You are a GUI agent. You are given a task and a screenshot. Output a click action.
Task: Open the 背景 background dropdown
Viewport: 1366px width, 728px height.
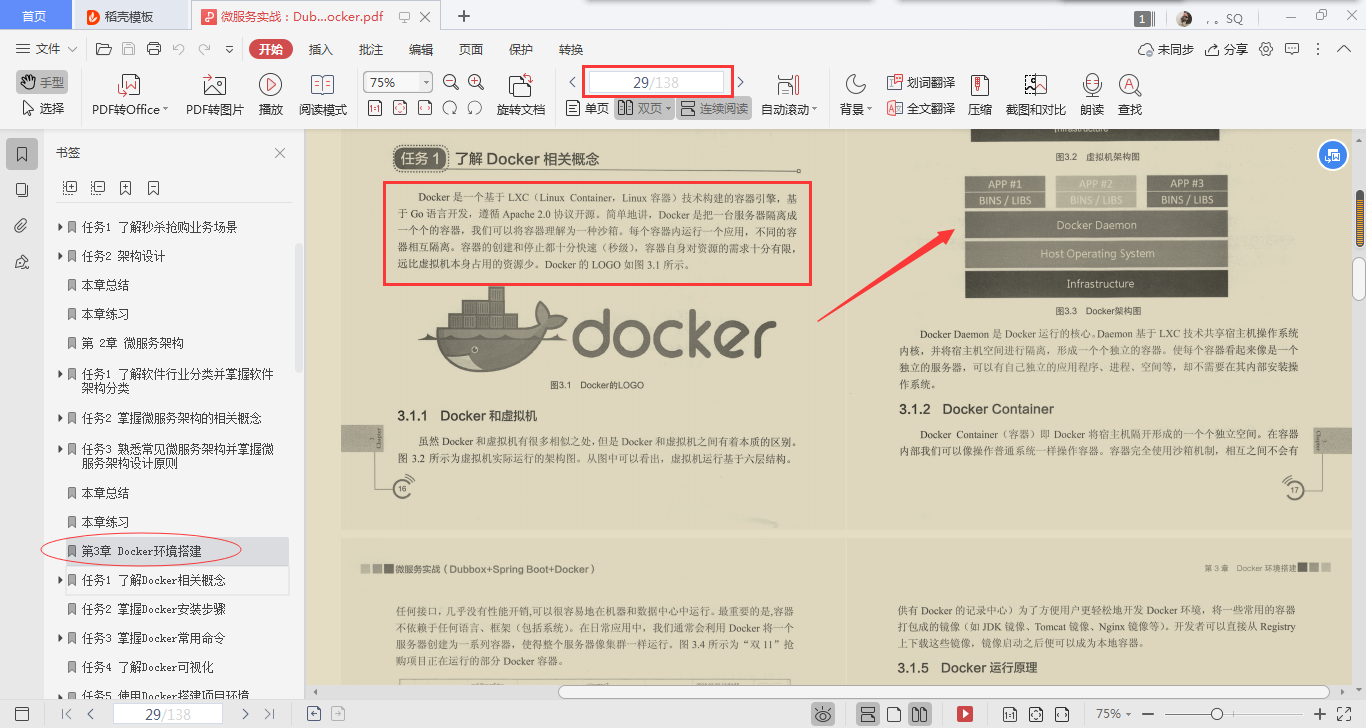[x=856, y=109]
